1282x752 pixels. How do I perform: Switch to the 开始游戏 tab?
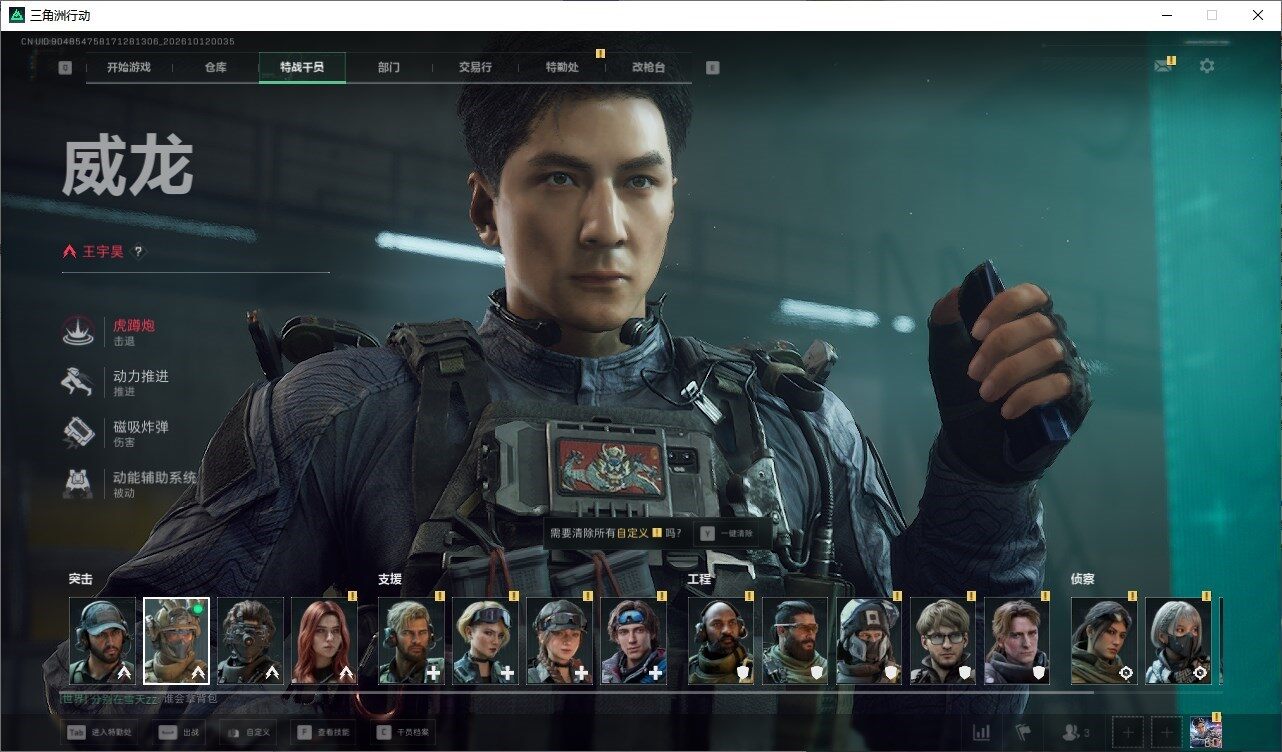129,68
